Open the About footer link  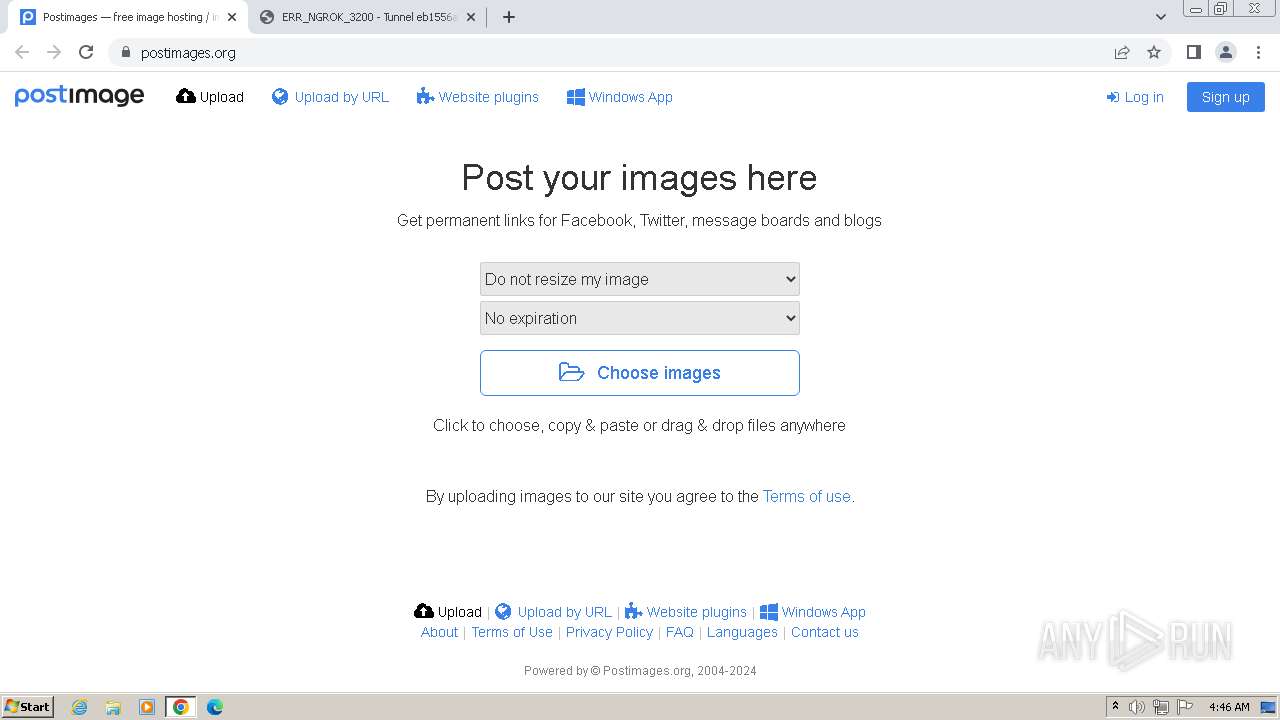pos(439,632)
